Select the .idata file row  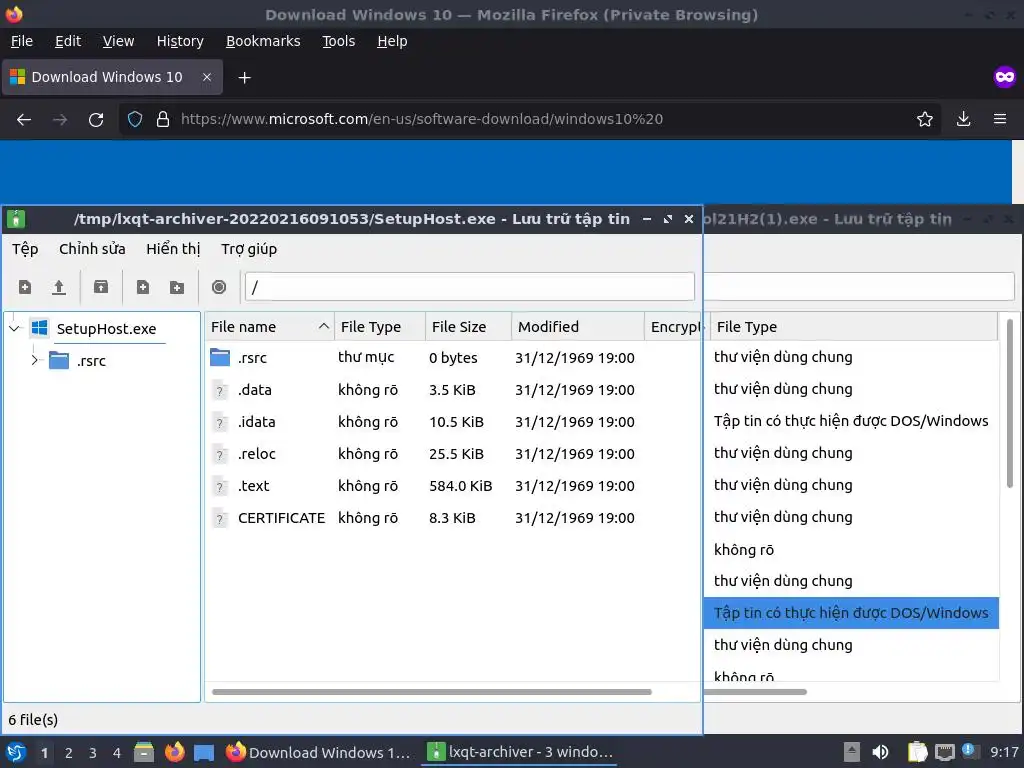[x=453, y=422]
